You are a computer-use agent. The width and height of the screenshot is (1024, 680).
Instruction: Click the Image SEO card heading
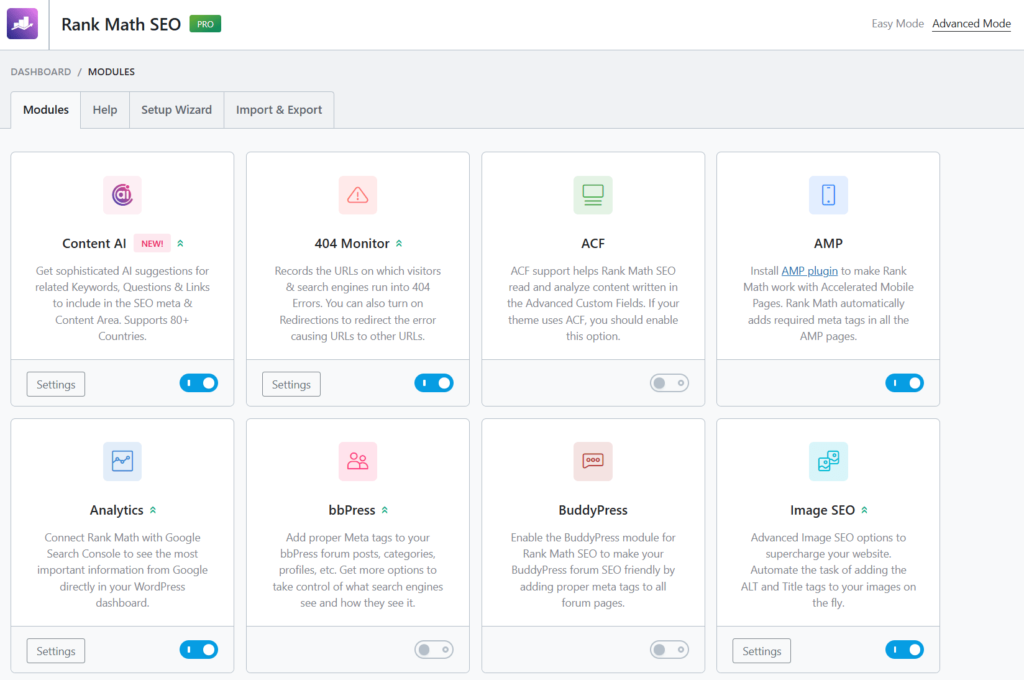(822, 510)
